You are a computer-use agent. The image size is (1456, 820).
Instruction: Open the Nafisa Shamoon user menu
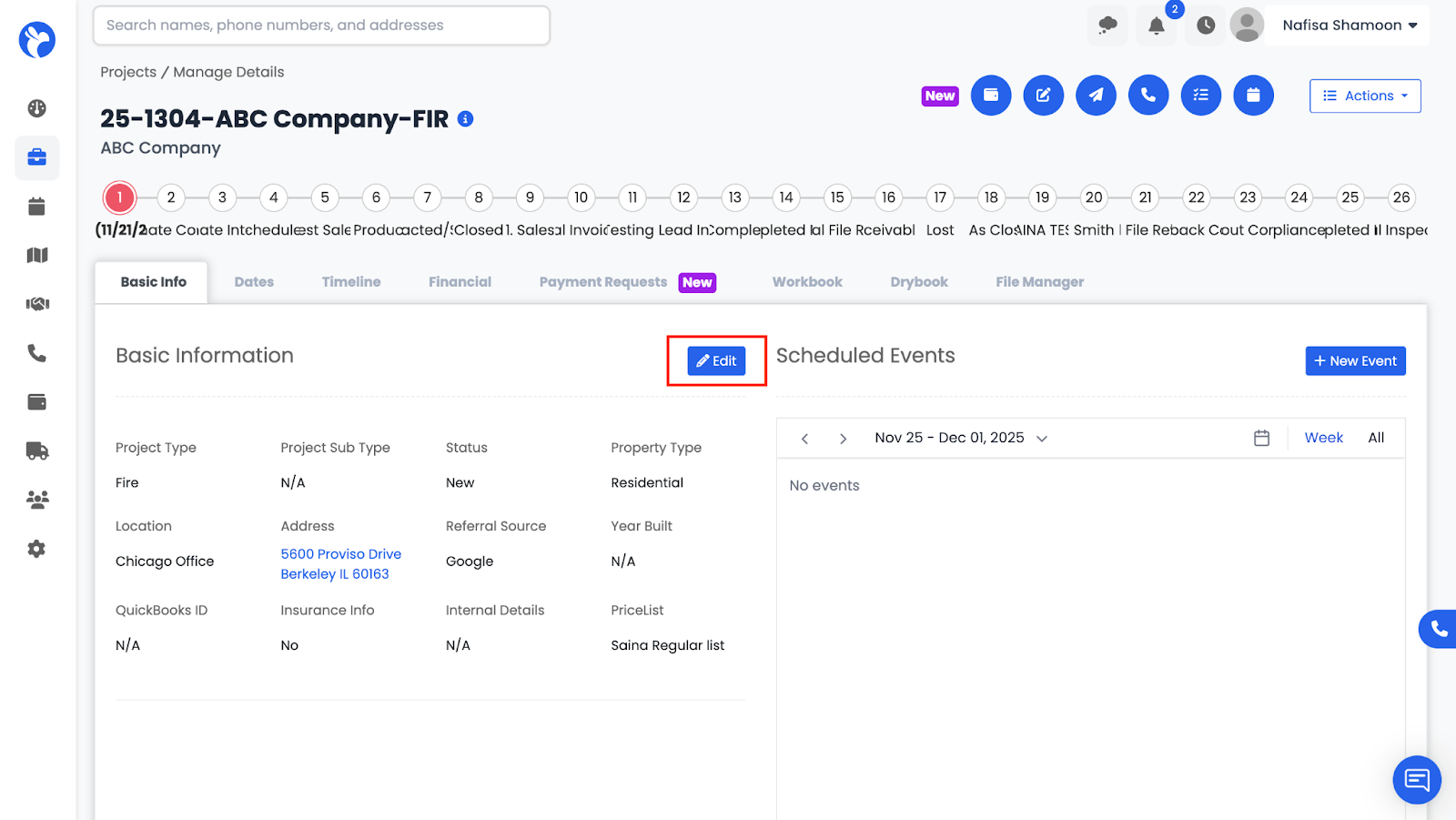[1350, 25]
